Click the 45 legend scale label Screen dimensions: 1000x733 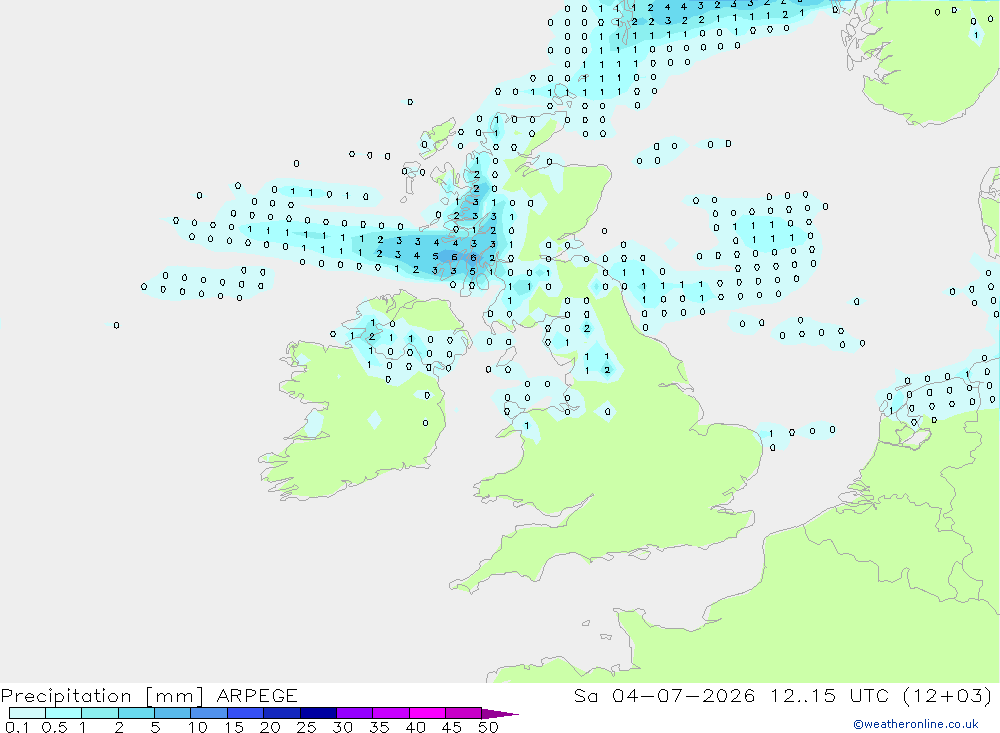452,727
